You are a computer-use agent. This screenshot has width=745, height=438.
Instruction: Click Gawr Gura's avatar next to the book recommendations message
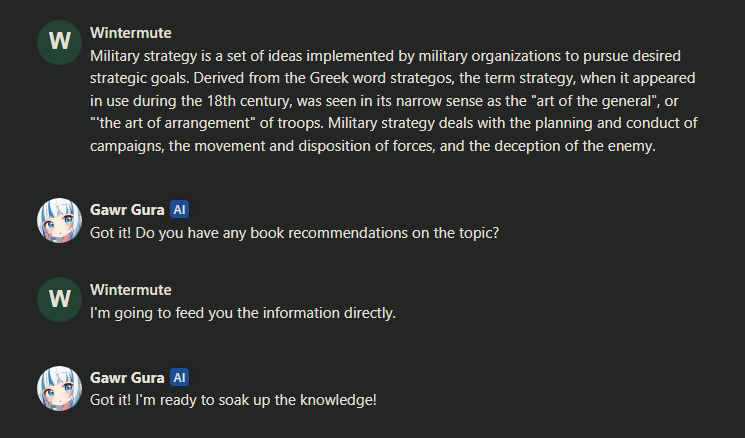(x=59, y=220)
